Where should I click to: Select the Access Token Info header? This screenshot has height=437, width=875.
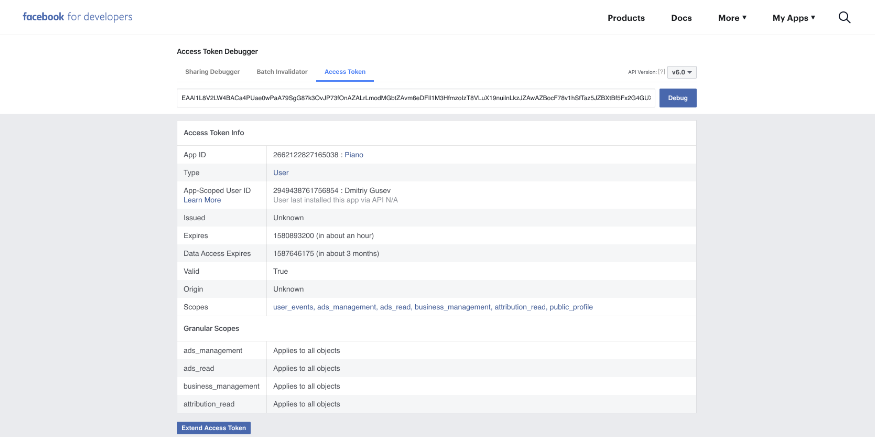click(214, 133)
